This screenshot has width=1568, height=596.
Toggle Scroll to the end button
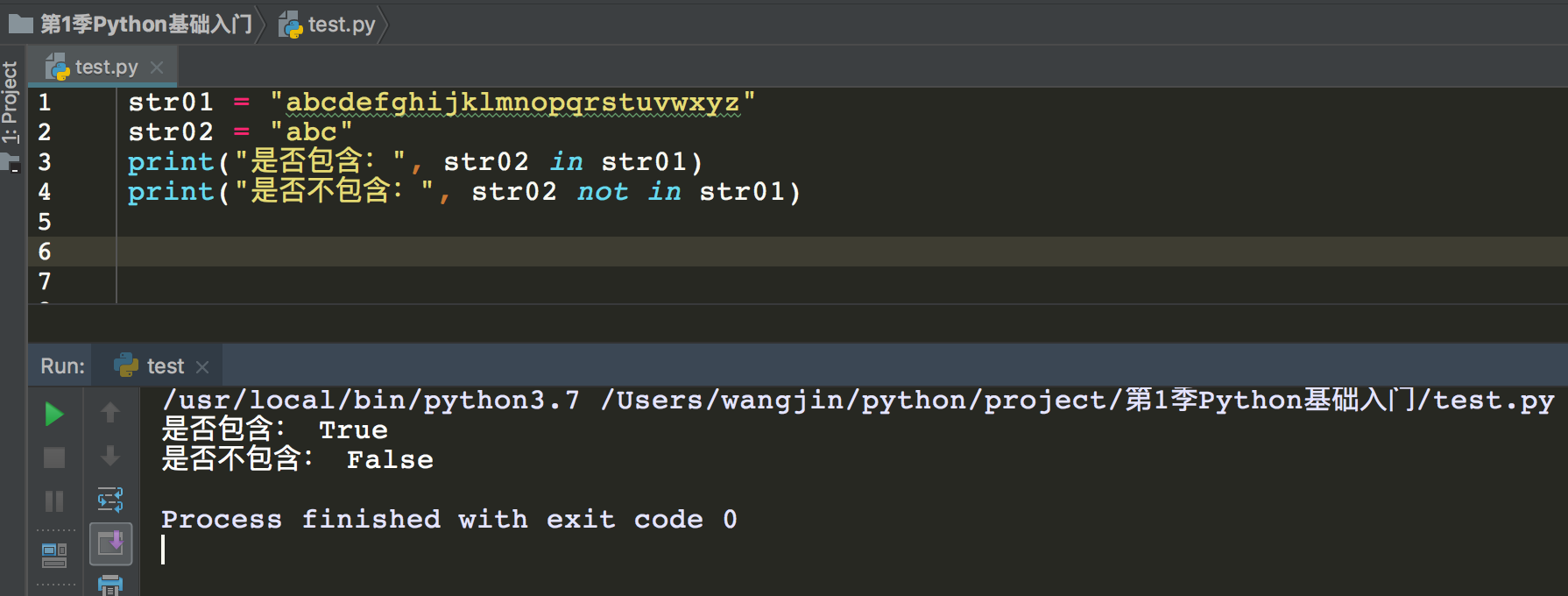click(110, 543)
